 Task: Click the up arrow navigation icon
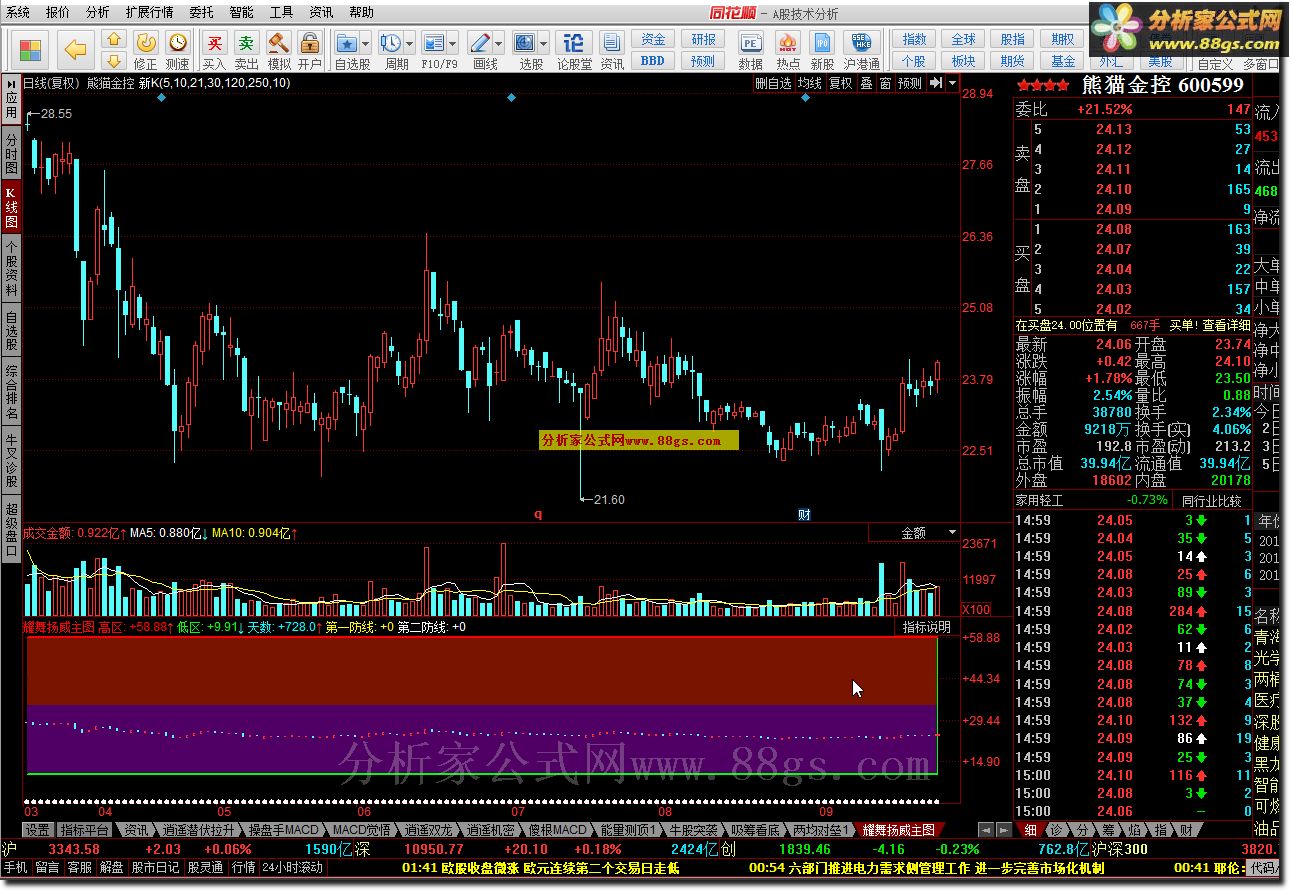(114, 40)
